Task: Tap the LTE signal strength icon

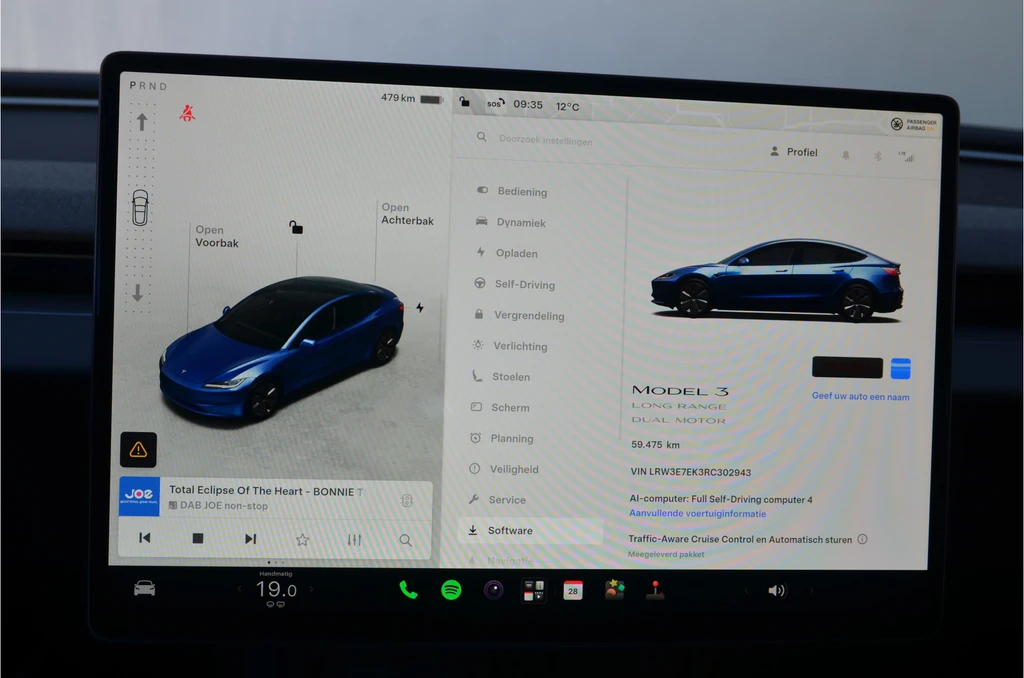Action: 906,156
